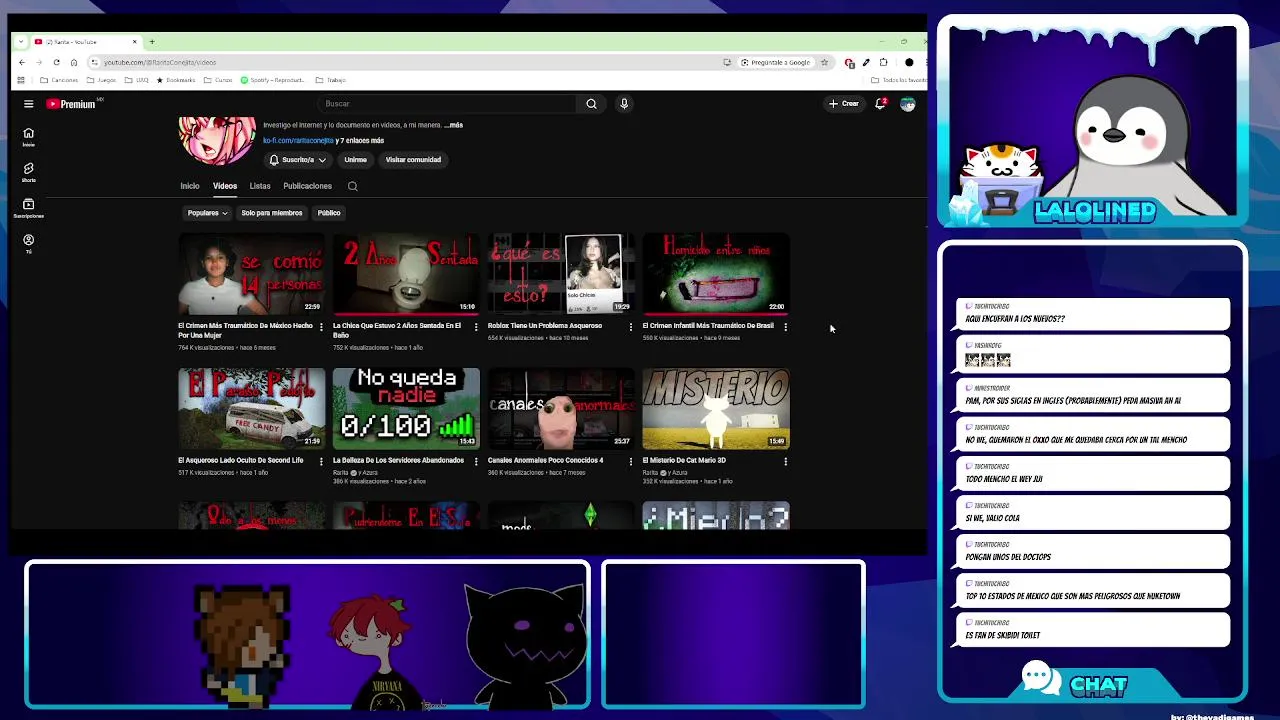The width and height of the screenshot is (1280, 720).
Task: Select the Videos channel tab
Action: (x=225, y=186)
